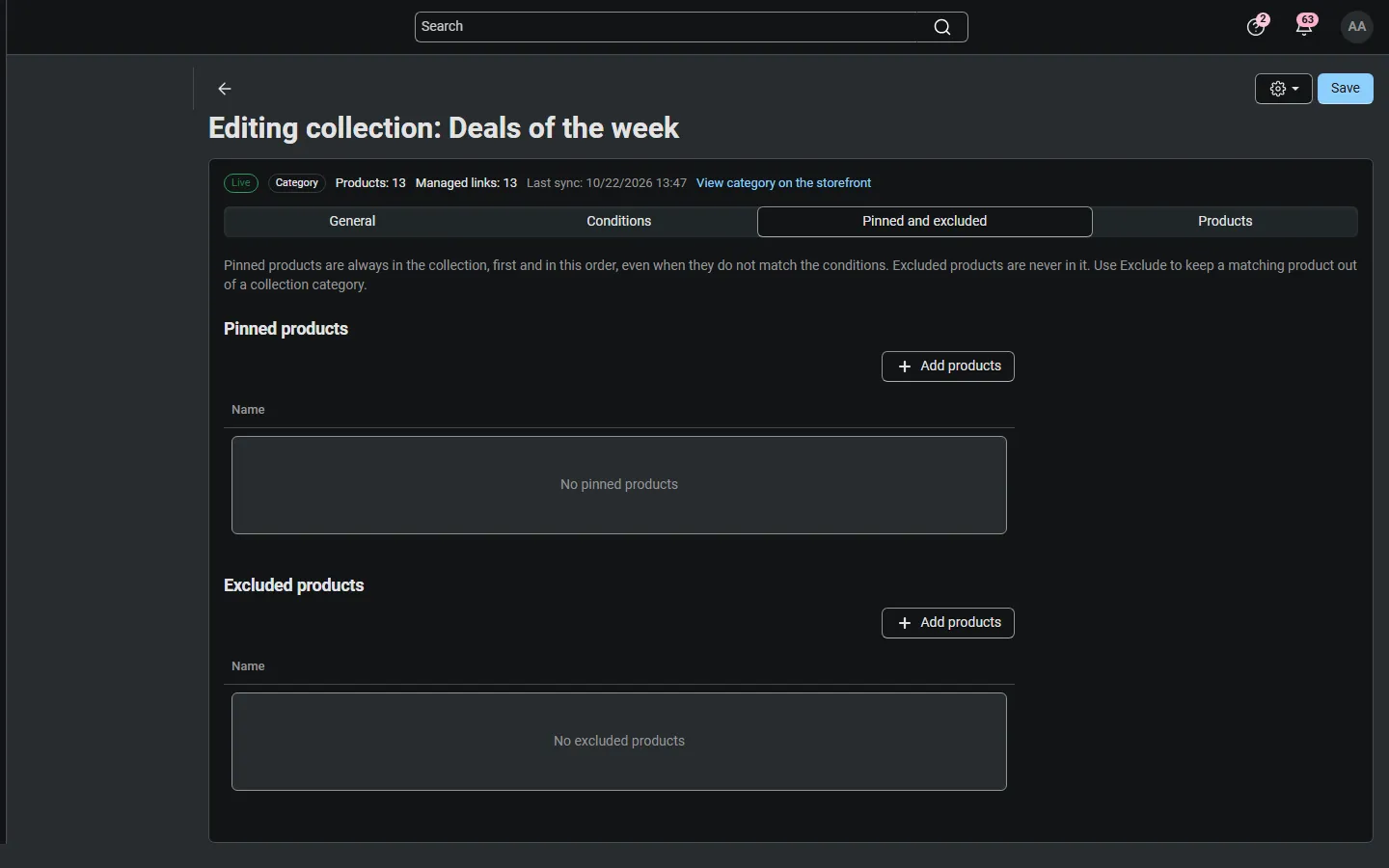Click the Last sync timestamp text
Image resolution: width=1389 pixels, height=868 pixels.
point(607,183)
